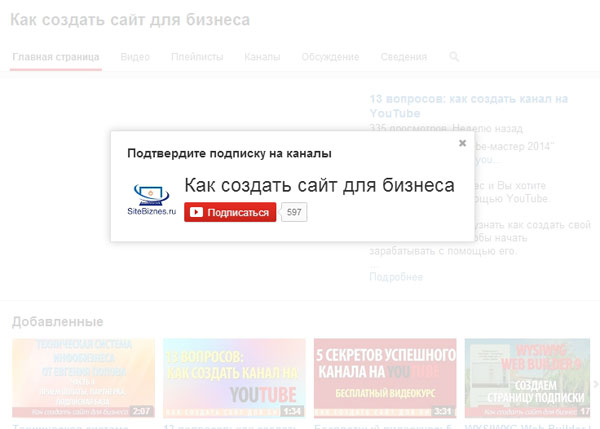Open channel title link in dialog
The image size is (600, 429).
(320, 185)
